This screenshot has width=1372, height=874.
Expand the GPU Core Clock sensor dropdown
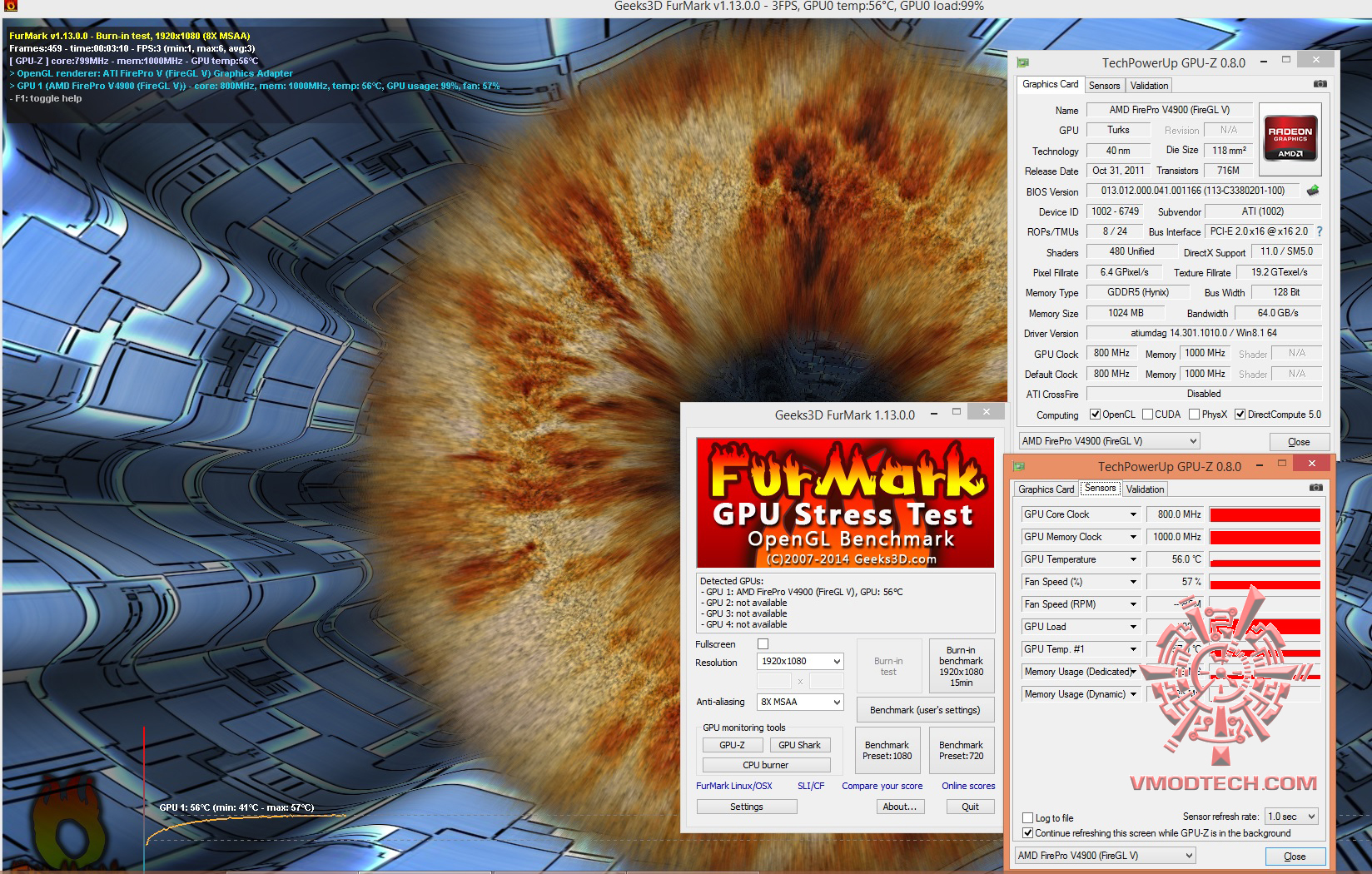pyautogui.click(x=1133, y=515)
